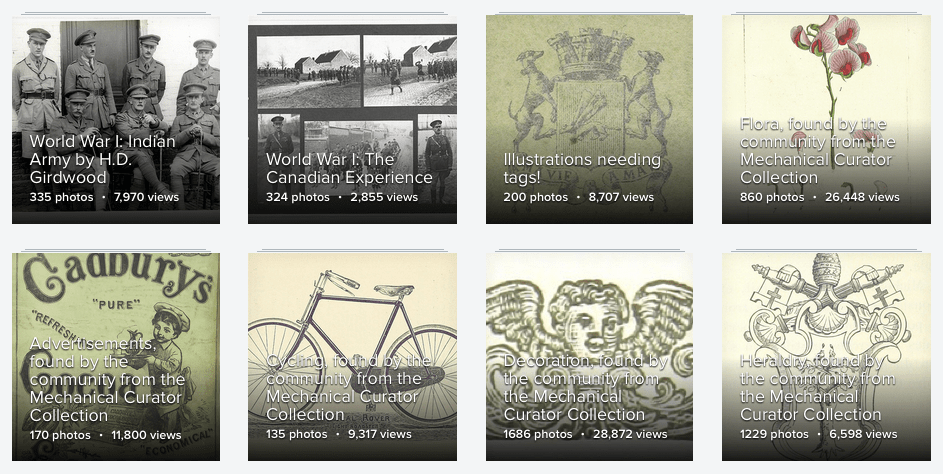Click "World War I: Indian Army by H.D. Girdwood" title
Viewport: 943px width, 474px height.
pos(102,159)
